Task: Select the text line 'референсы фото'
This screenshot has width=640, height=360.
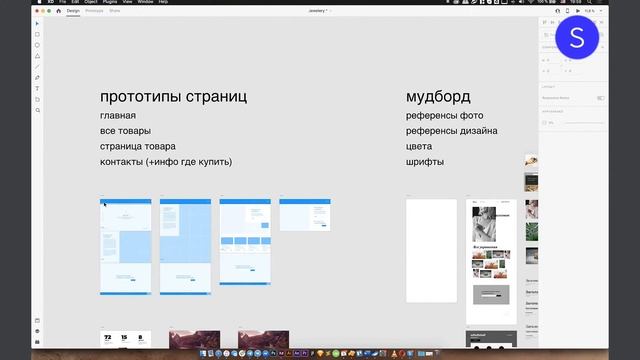Action: pyautogui.click(x=444, y=116)
